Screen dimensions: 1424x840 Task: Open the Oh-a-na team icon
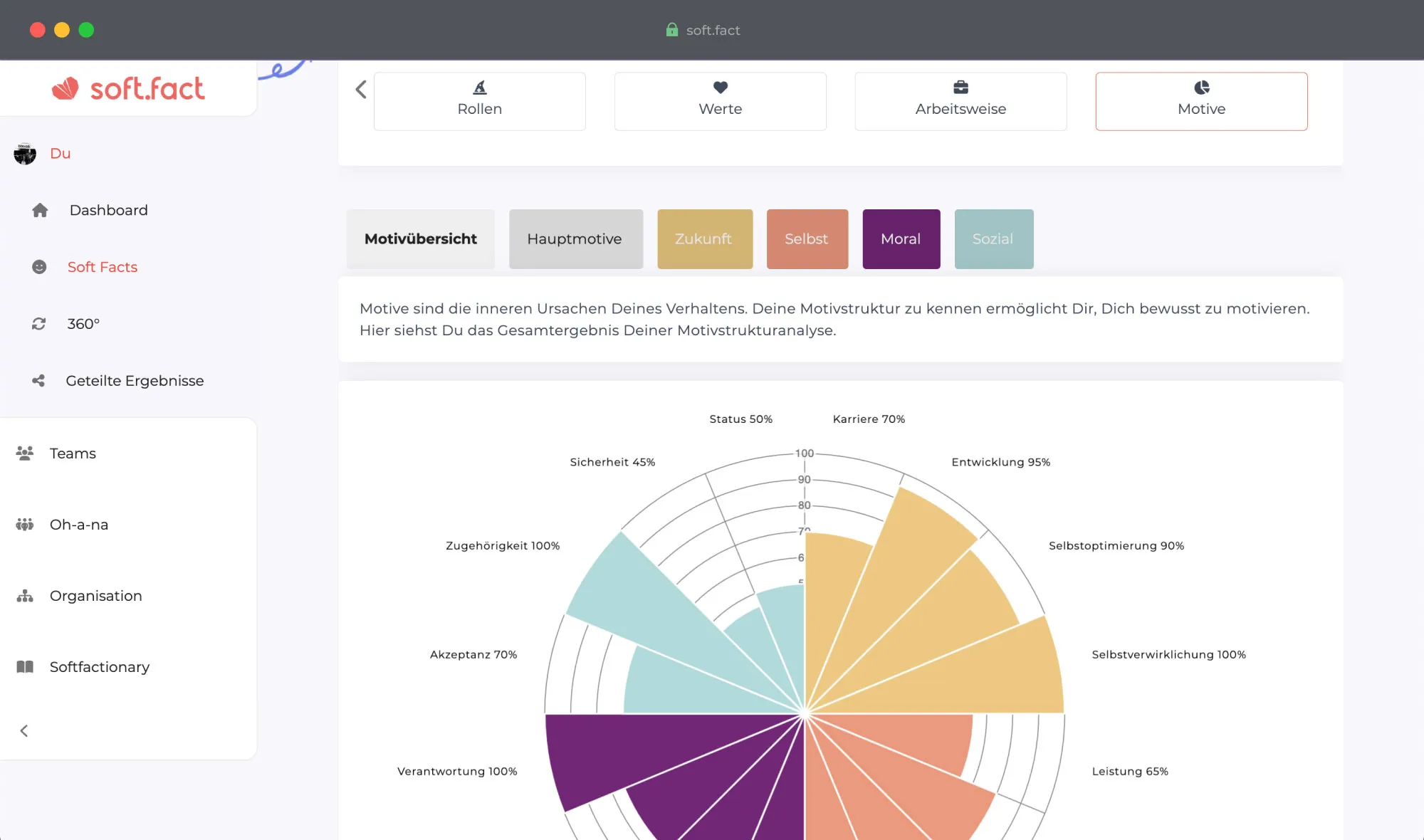click(x=25, y=525)
